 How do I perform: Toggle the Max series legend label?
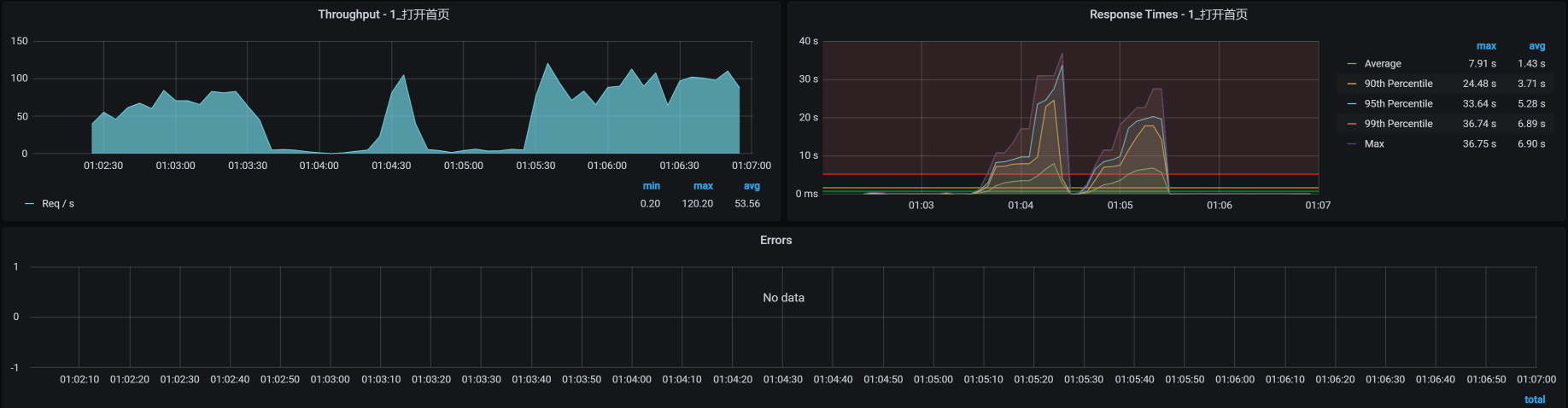coord(1373,144)
